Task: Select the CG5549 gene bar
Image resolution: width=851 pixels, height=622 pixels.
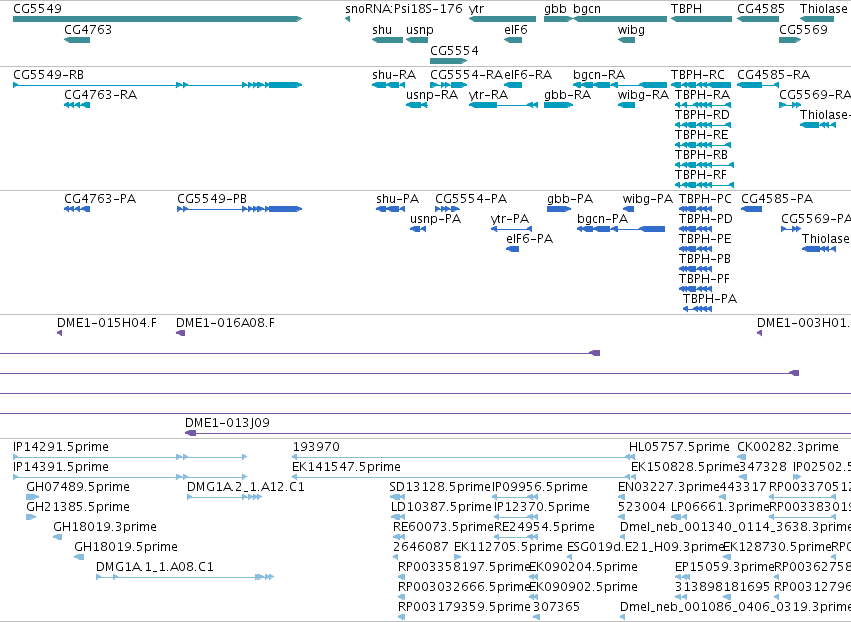Action: (157, 19)
